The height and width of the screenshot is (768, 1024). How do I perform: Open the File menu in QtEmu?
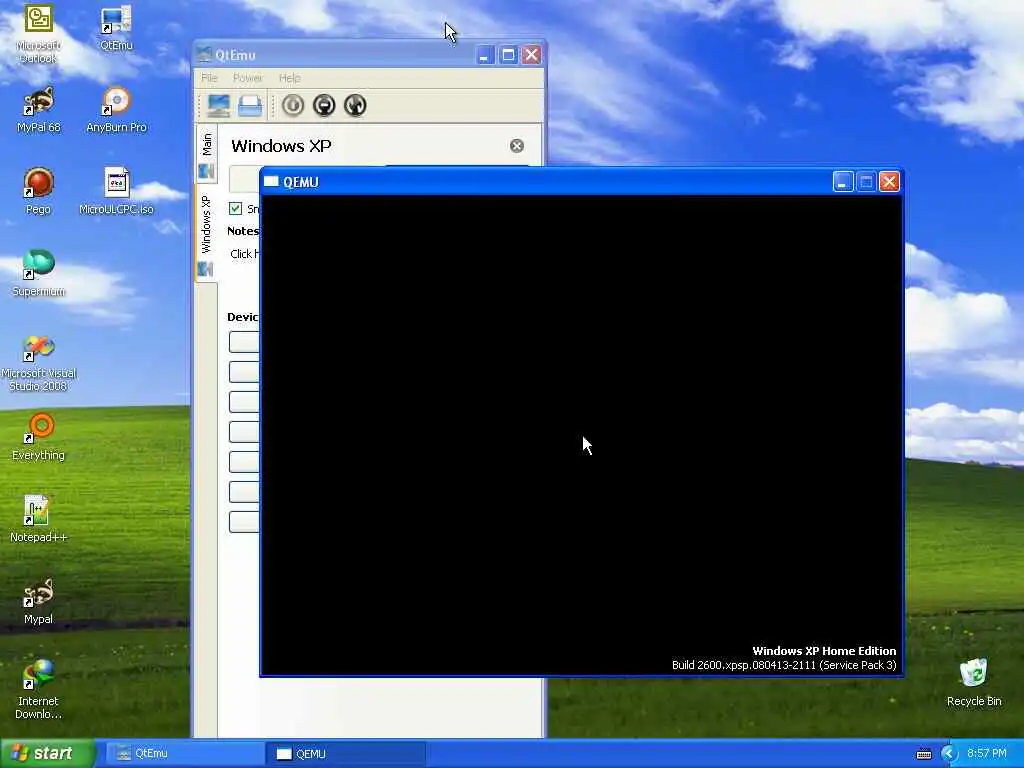pos(209,78)
